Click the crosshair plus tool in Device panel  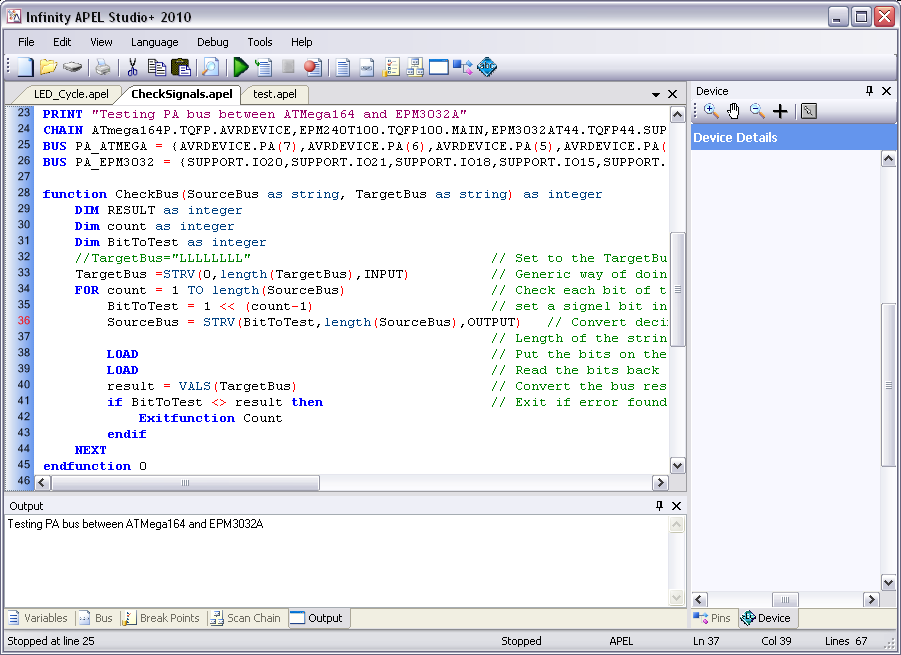click(781, 111)
